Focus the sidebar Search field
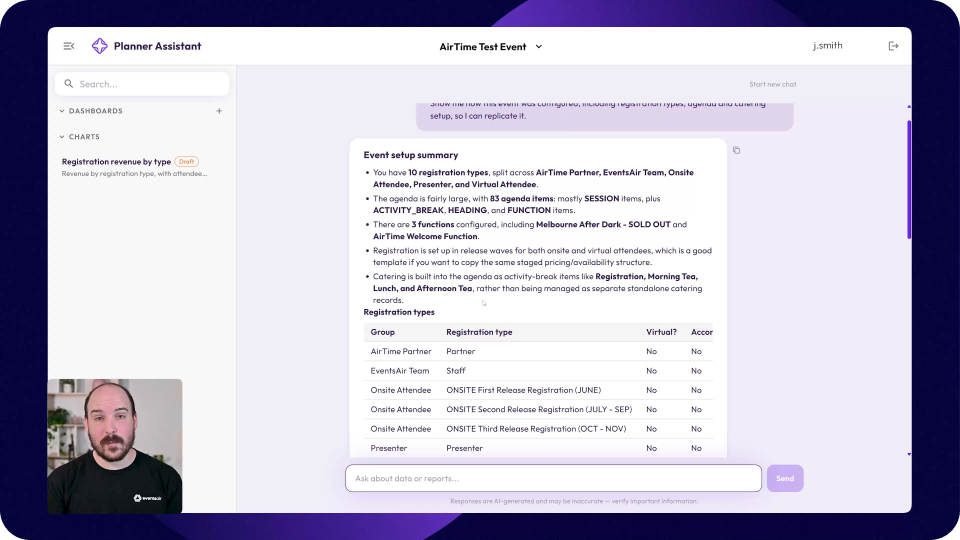Image resolution: width=960 pixels, height=540 pixels. pos(142,84)
